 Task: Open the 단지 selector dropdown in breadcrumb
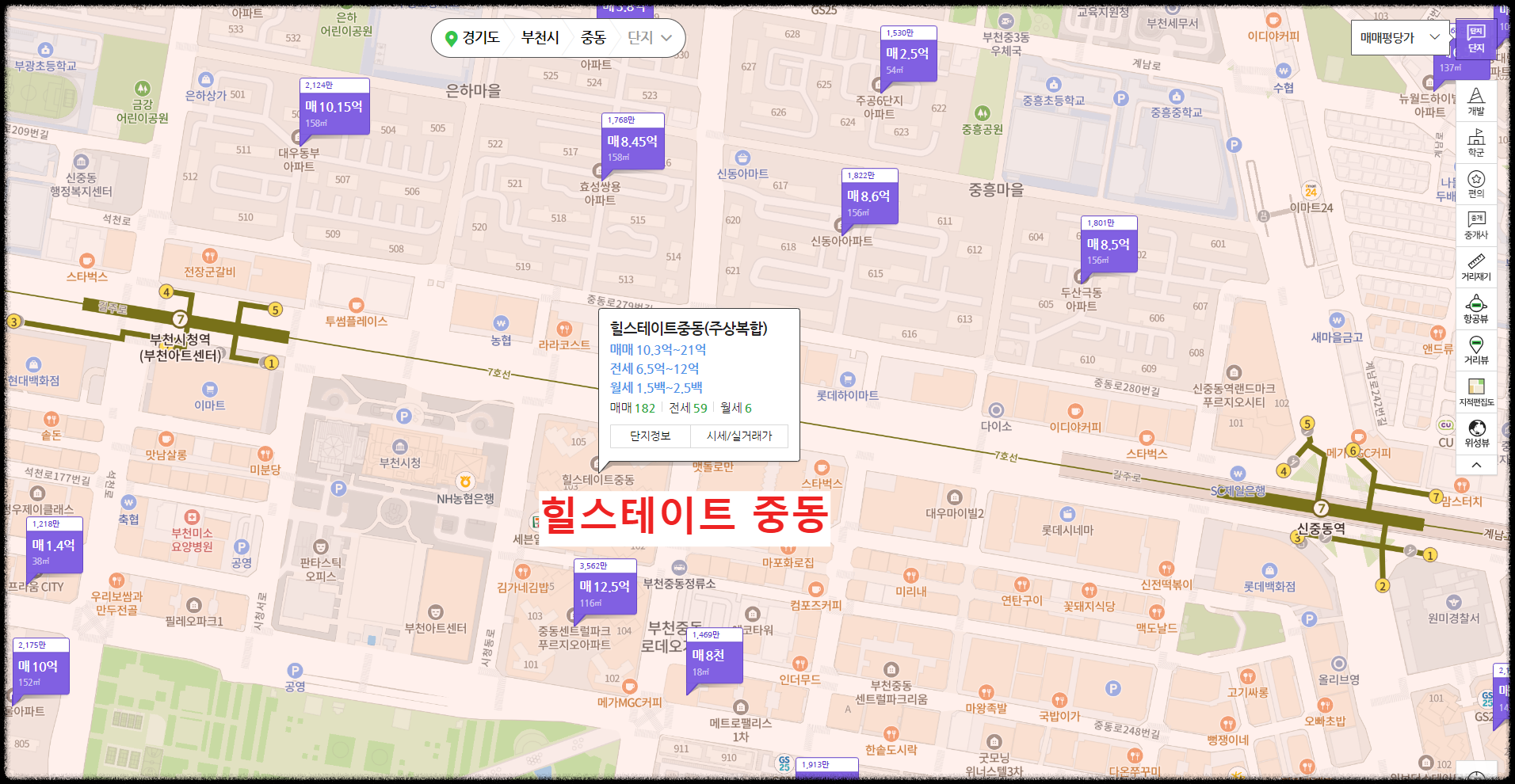point(650,37)
